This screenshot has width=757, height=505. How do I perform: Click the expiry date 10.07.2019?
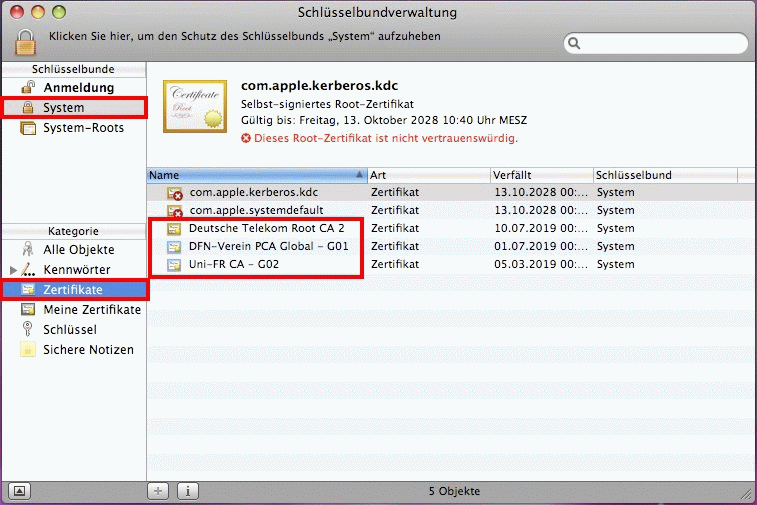tap(541, 228)
